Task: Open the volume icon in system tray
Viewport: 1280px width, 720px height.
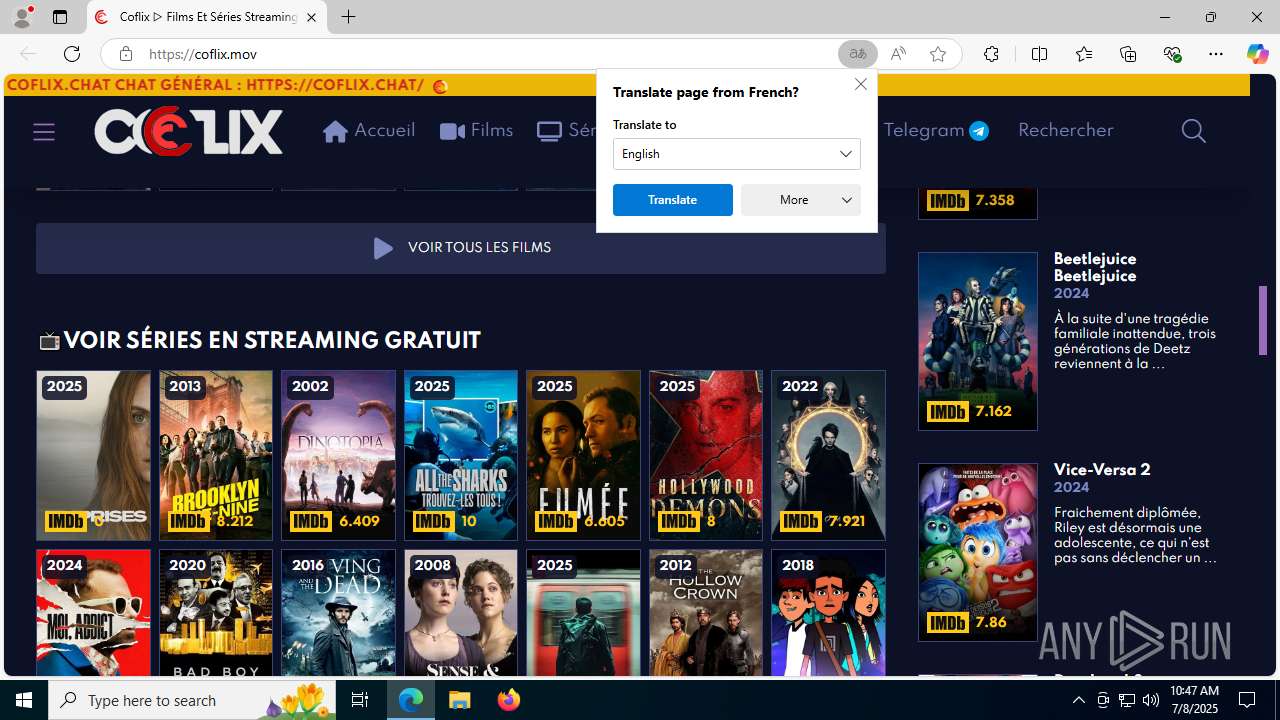Action: (1151, 700)
